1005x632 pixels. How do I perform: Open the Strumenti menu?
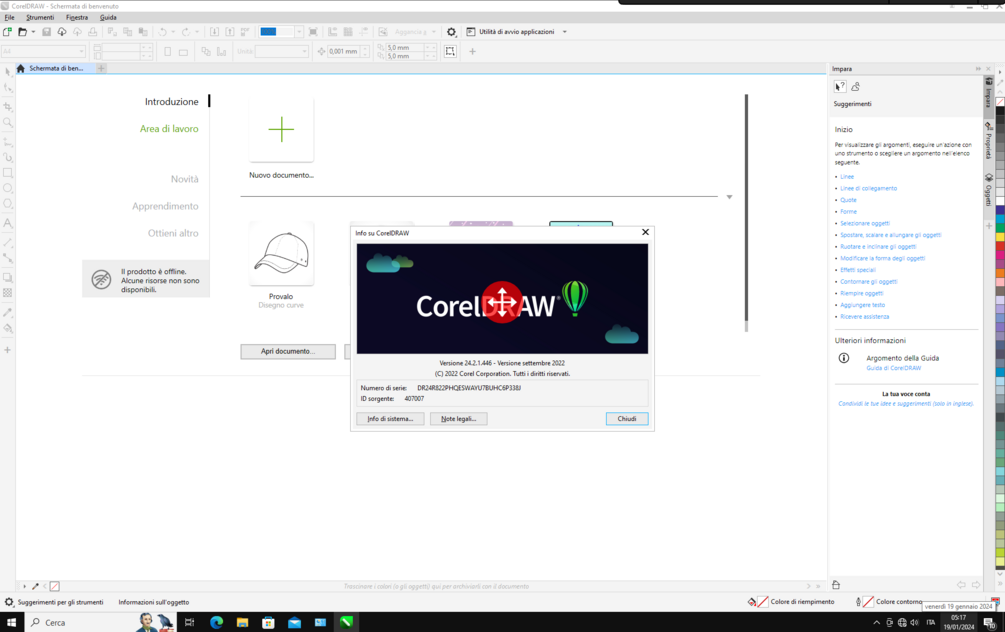(x=40, y=17)
